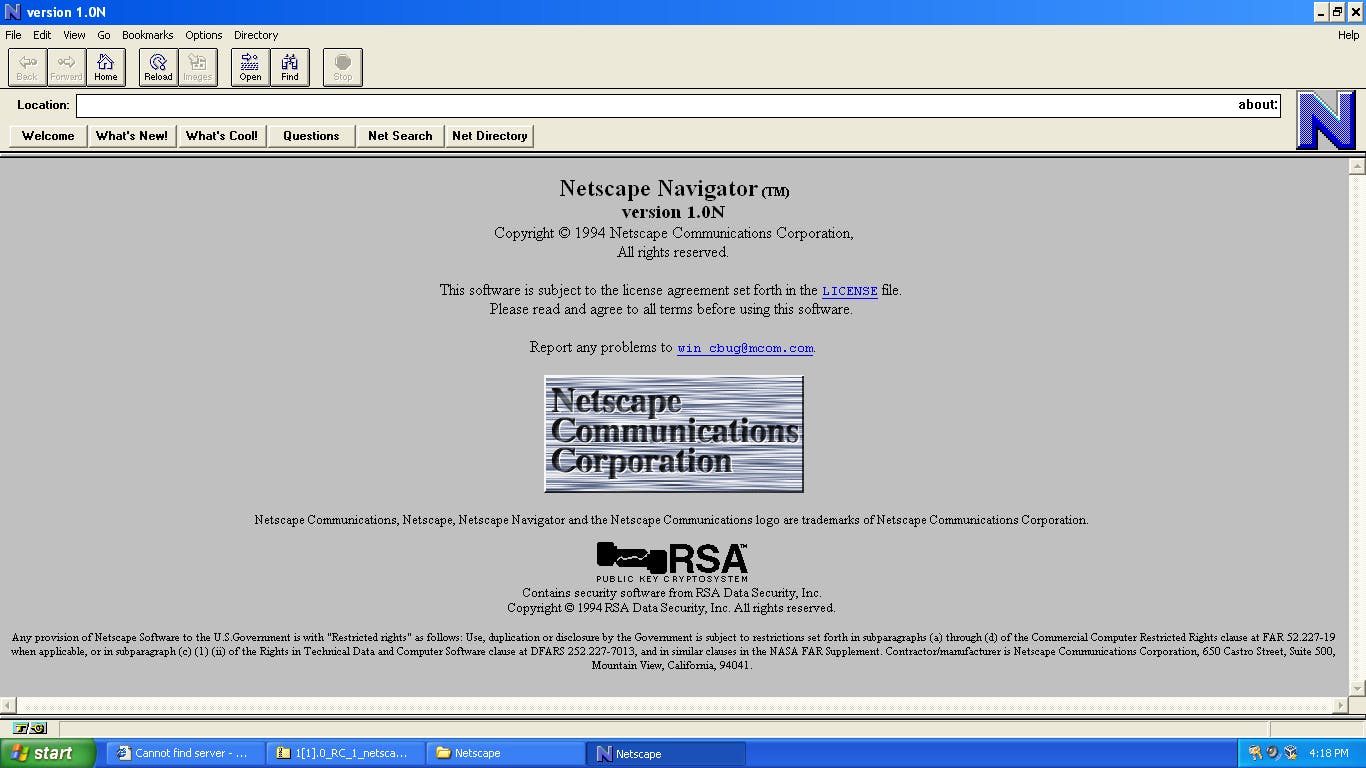
Task: Open the View menu
Action: click(75, 35)
